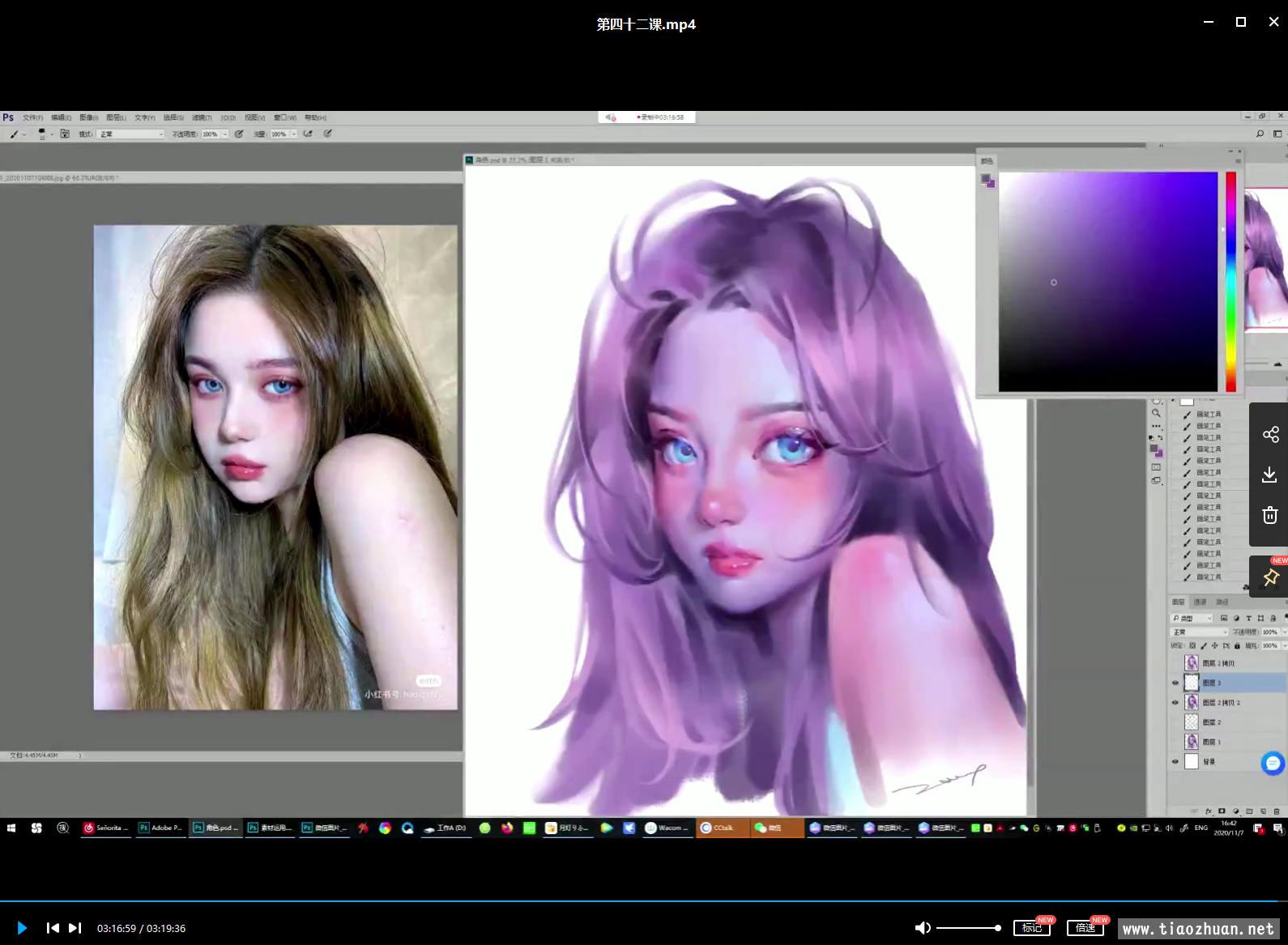Viewport: 1288px width, 945px height.
Task: Open the blue chat bubble icon
Action: (x=1273, y=763)
